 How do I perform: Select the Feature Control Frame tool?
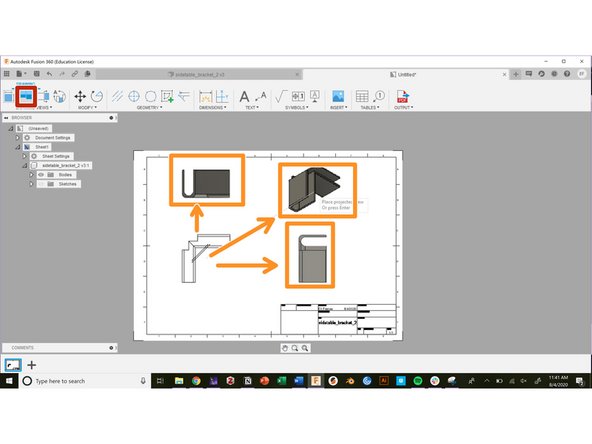coord(298,97)
